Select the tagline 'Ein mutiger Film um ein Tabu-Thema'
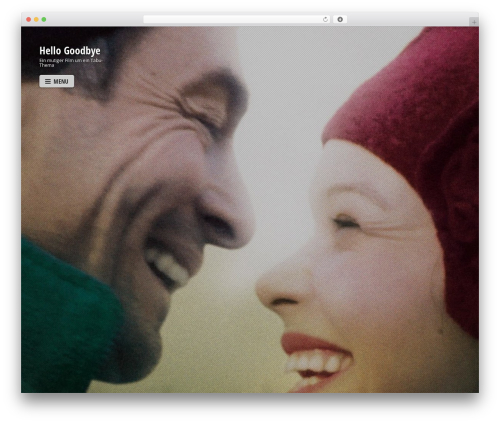This screenshot has height=423, width=500. point(71,63)
